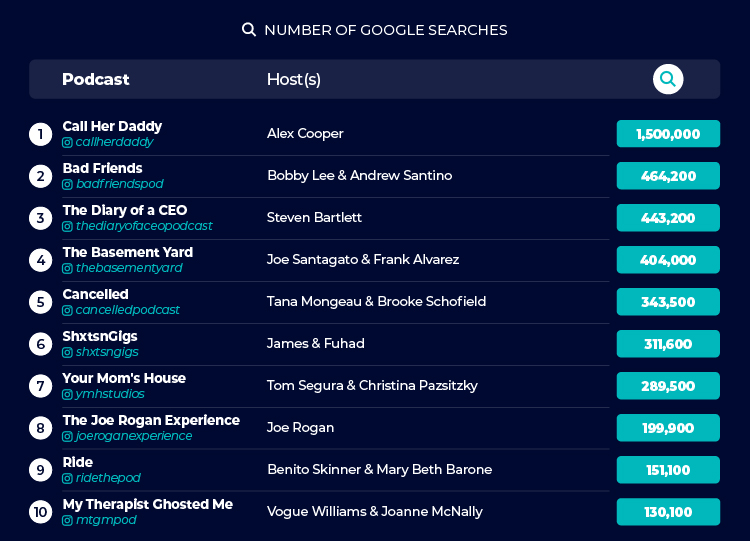Click the search icon in header row
Screen dimensions: 750x541
pyautogui.click(x=668, y=79)
